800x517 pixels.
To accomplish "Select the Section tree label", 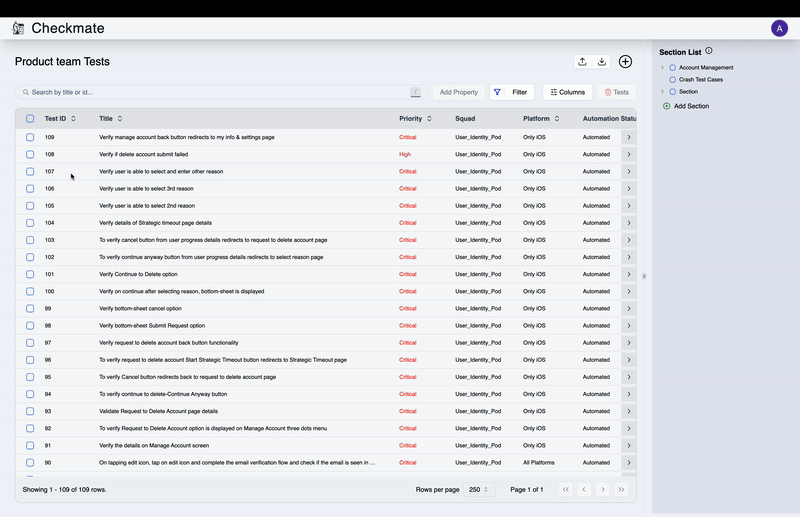I will (x=688, y=92).
